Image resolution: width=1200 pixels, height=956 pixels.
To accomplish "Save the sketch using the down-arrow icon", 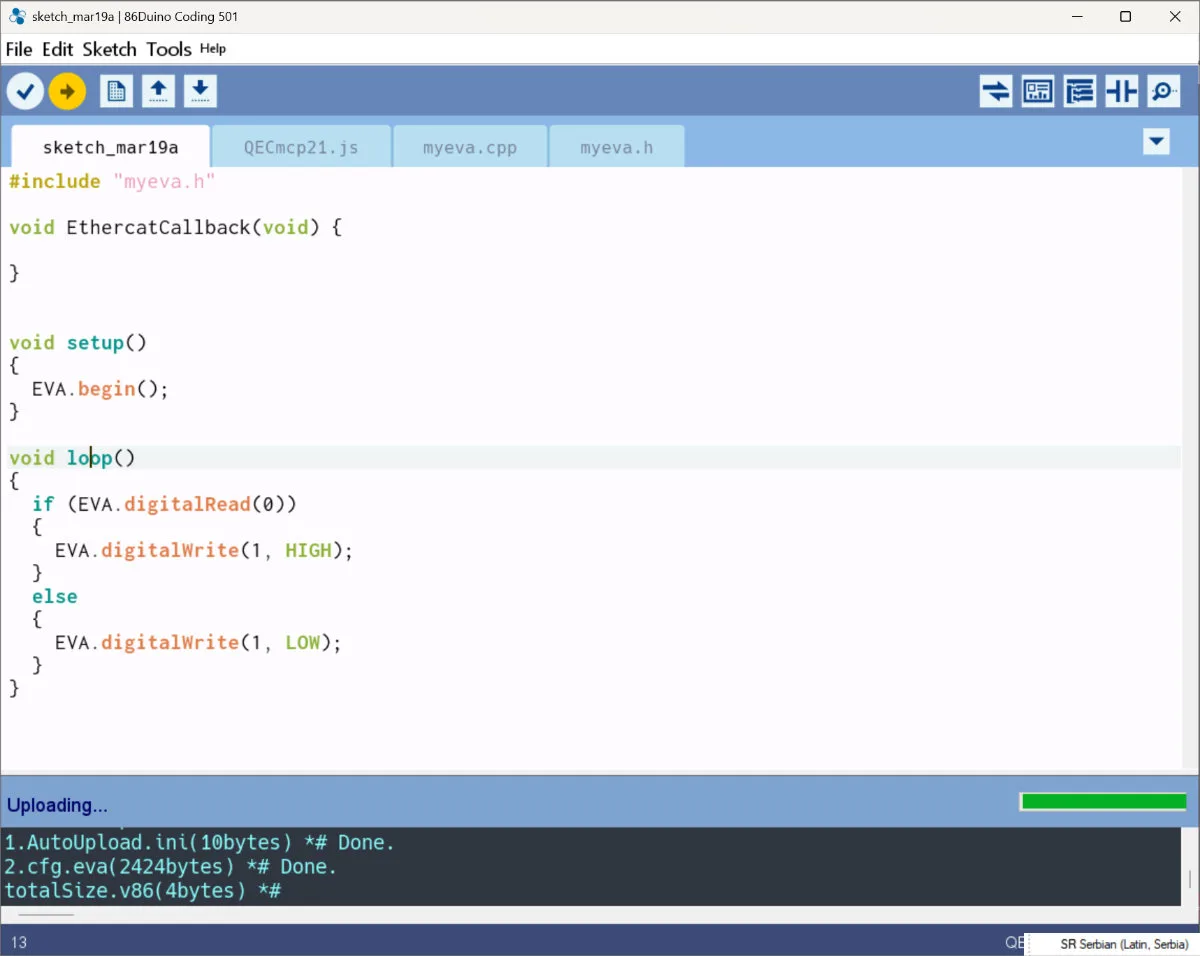I will pyautogui.click(x=200, y=92).
